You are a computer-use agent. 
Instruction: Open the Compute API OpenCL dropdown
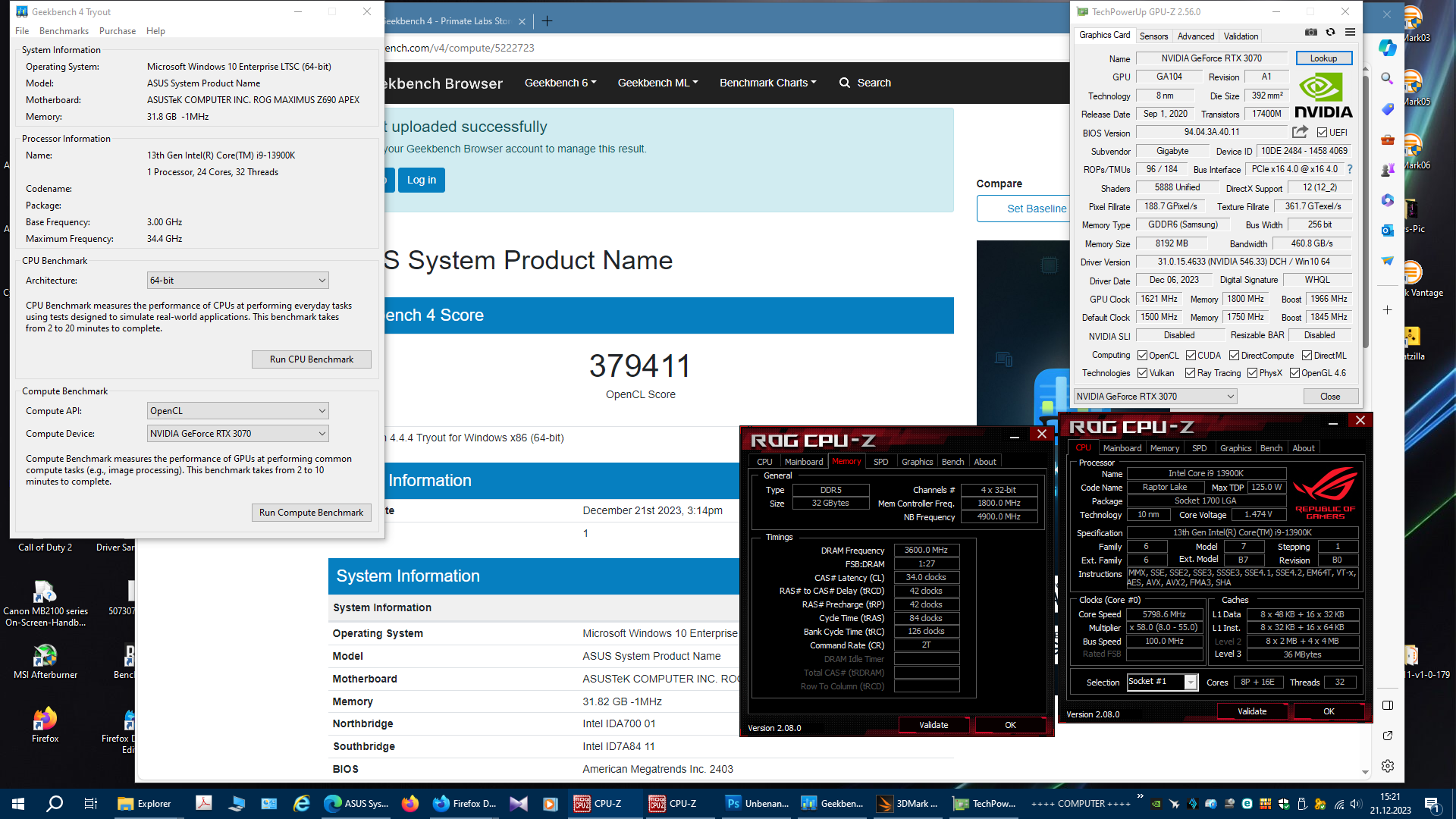point(237,411)
